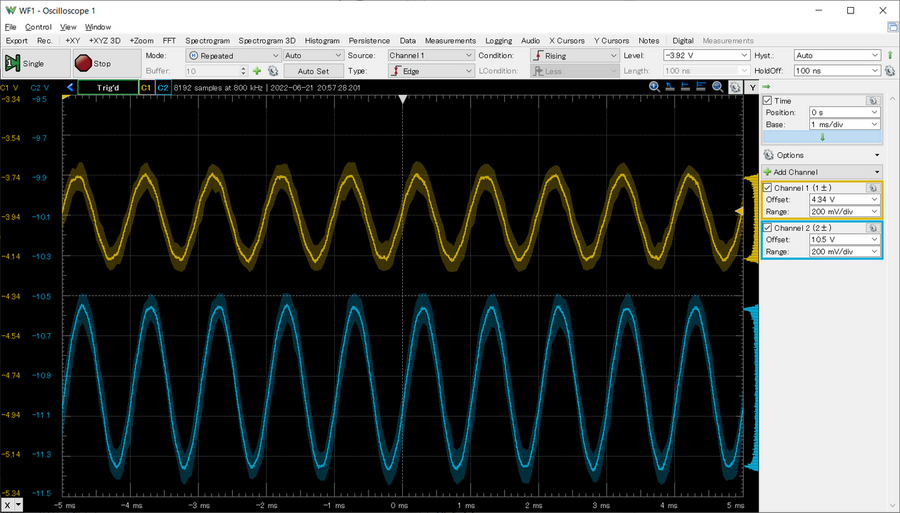The width and height of the screenshot is (900, 513).
Task: Open the trigger Source Channel 1 dropdown
Action: (x=429, y=56)
